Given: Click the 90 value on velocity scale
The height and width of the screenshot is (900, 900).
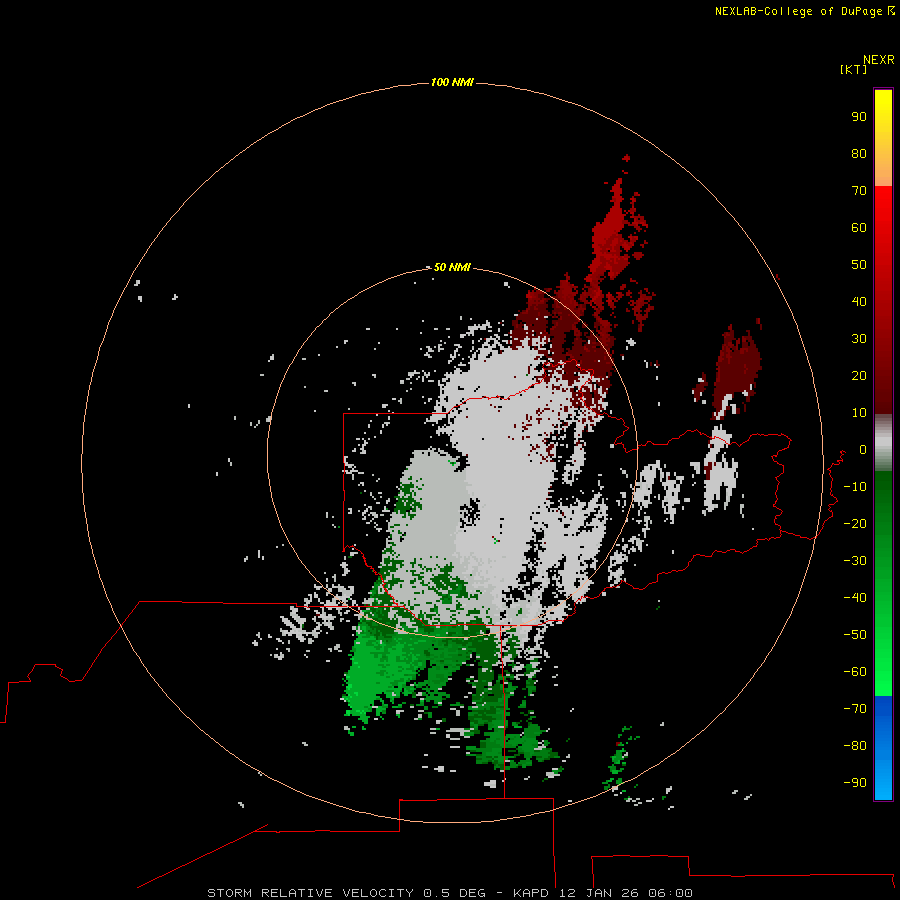Looking at the screenshot, I should point(859,117).
